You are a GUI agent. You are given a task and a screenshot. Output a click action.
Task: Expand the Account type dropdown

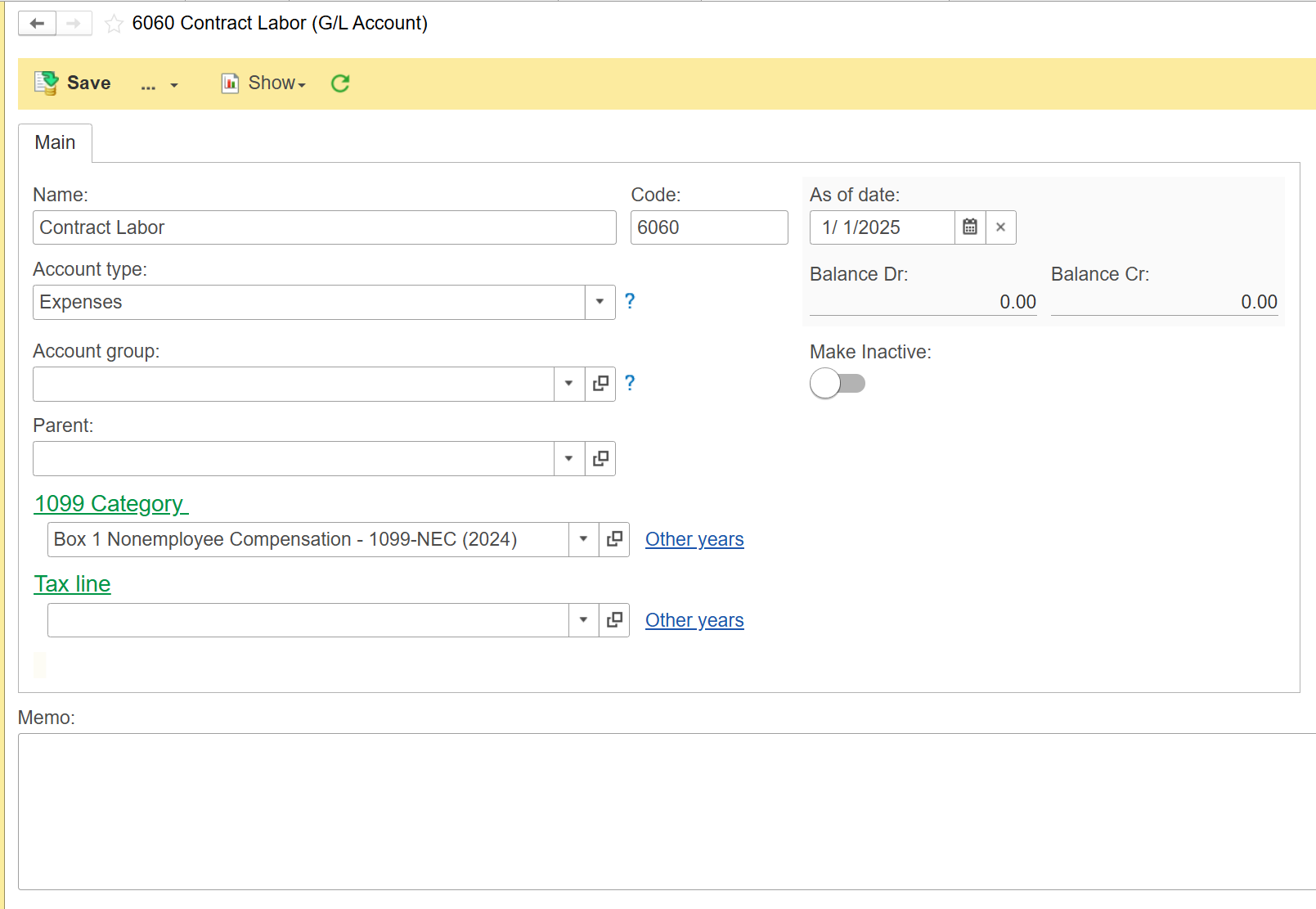tap(600, 302)
